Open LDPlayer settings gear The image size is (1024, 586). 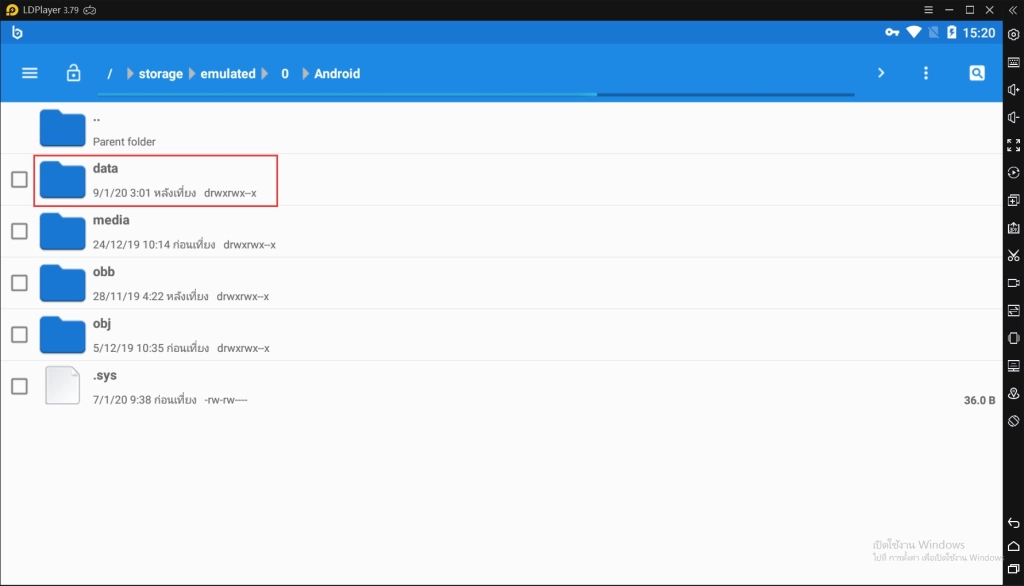(1014, 35)
